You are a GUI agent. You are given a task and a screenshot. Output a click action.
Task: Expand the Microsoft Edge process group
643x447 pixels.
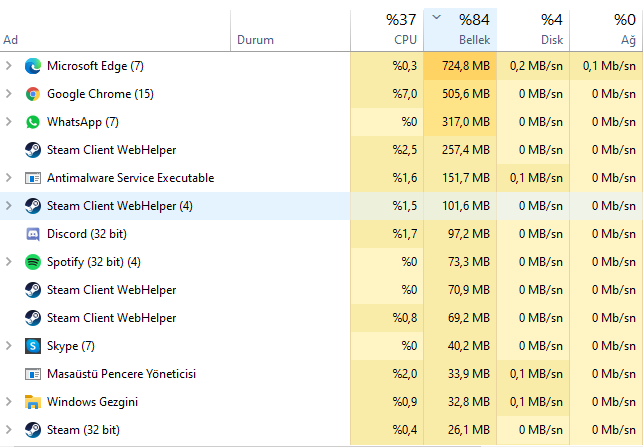(9, 66)
